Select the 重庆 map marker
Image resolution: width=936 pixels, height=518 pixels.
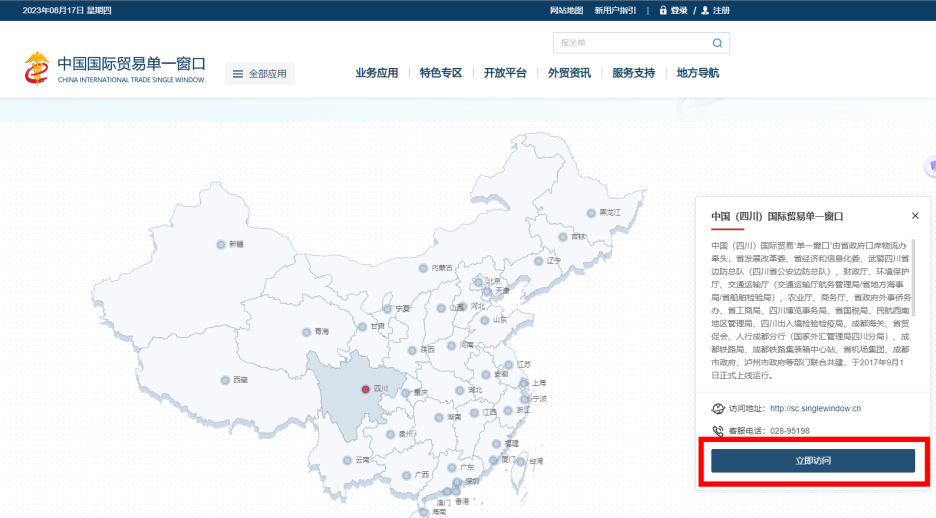click(406, 393)
